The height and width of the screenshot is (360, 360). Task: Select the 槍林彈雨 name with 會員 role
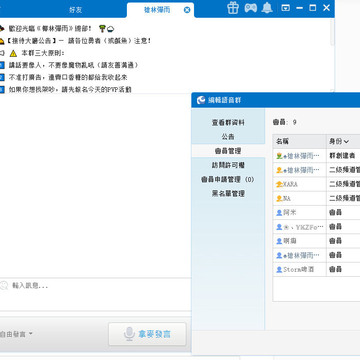[x=302, y=255]
